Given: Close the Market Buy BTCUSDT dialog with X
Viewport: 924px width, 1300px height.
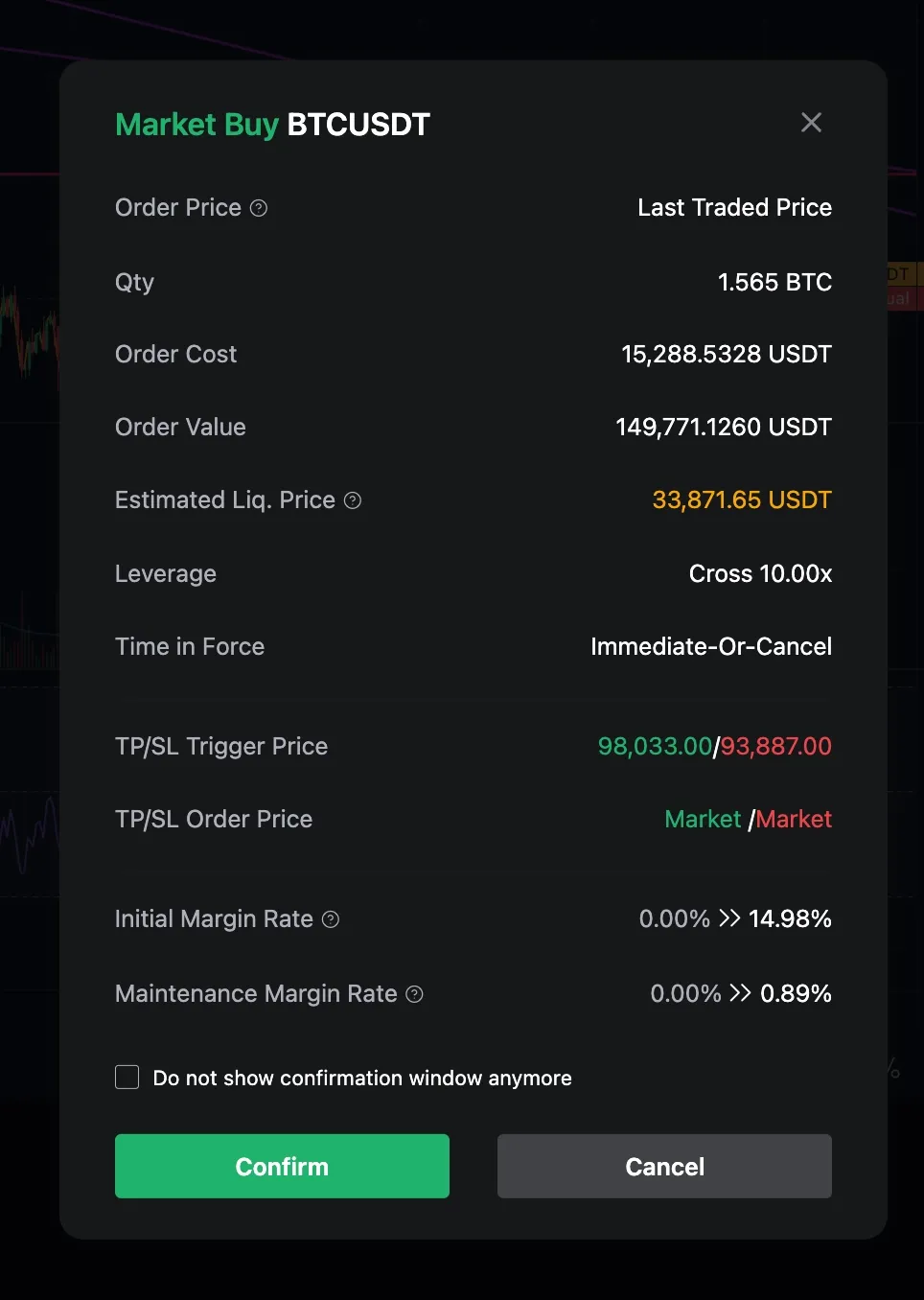Looking at the screenshot, I should pos(811,123).
